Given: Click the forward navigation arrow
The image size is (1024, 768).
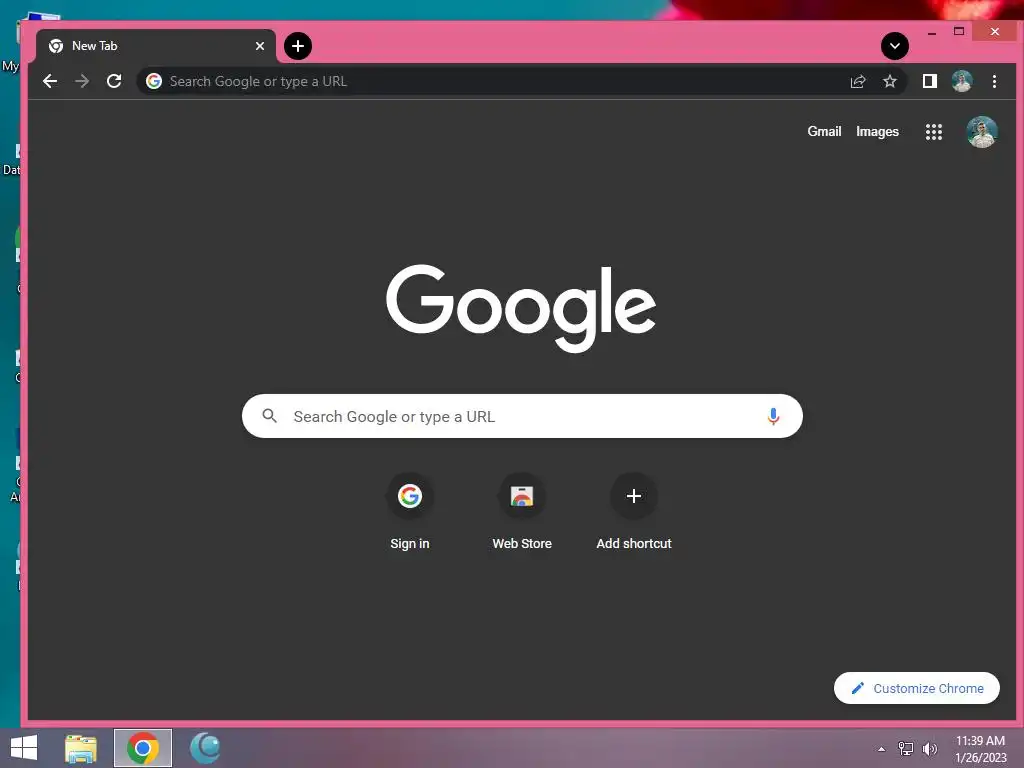Looking at the screenshot, I should coord(82,81).
